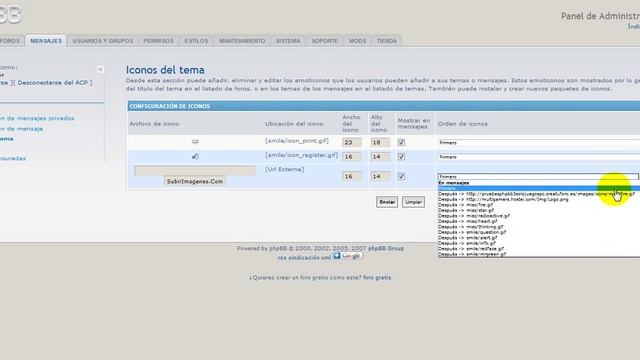This screenshot has width=640, height=360.
Task: Open Orden de iconos dropdown for icon_print.gif
Action: [539, 142]
